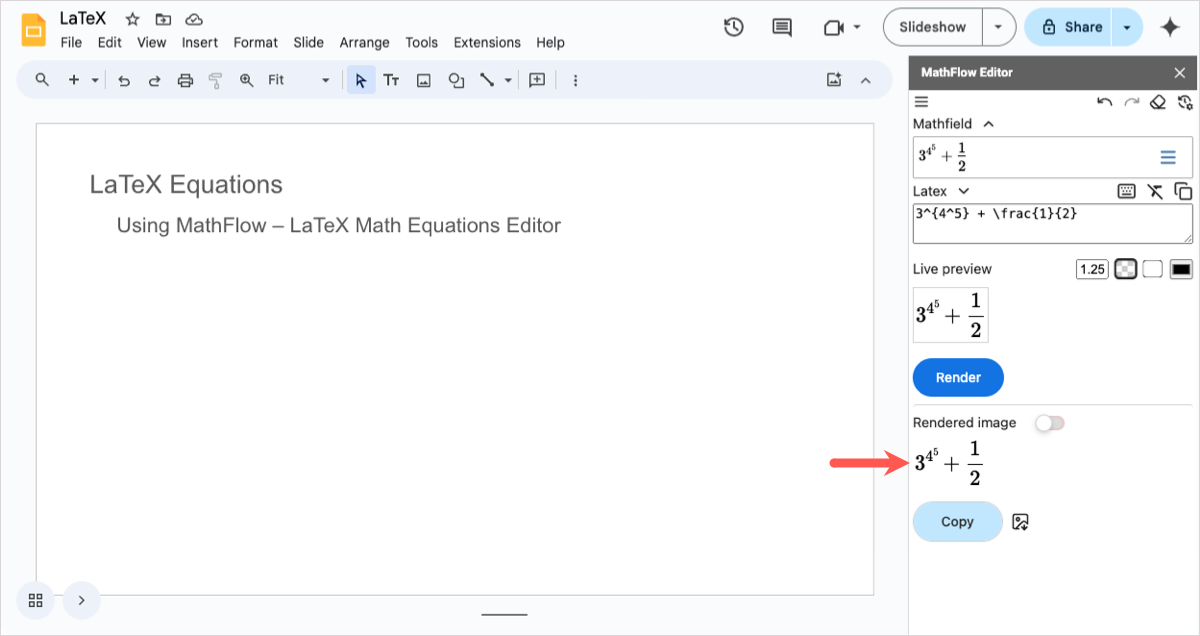Select the Text box tool

coord(392,81)
